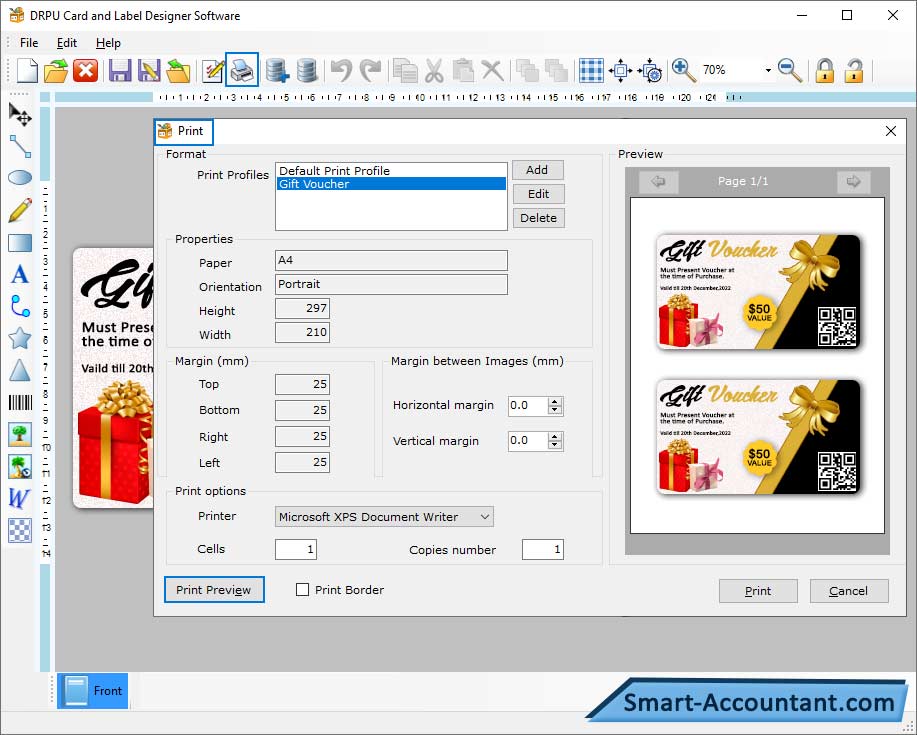Click Delete print profile button
The width and height of the screenshot is (917, 735).
point(538,218)
